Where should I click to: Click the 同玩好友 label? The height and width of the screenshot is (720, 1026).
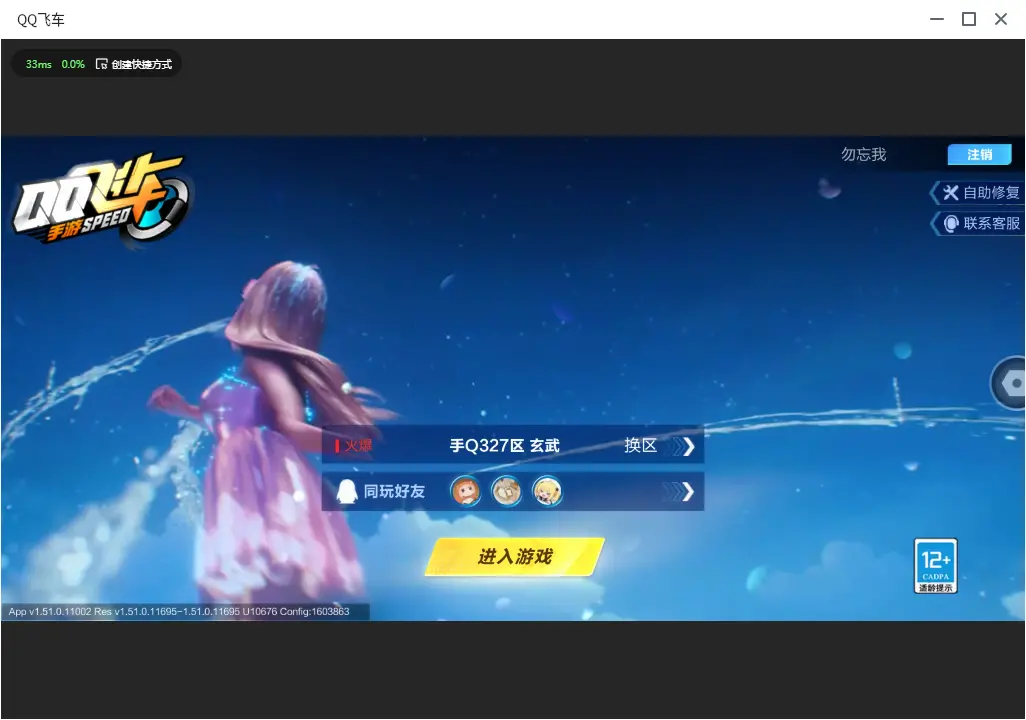394,492
